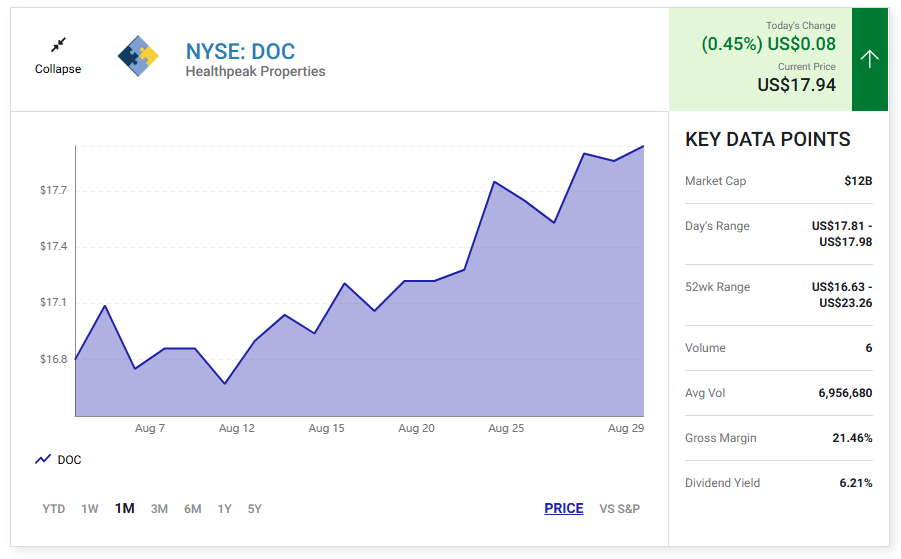Click the Collapse arrows icon
This screenshot has height=559, width=901.
coord(58,45)
